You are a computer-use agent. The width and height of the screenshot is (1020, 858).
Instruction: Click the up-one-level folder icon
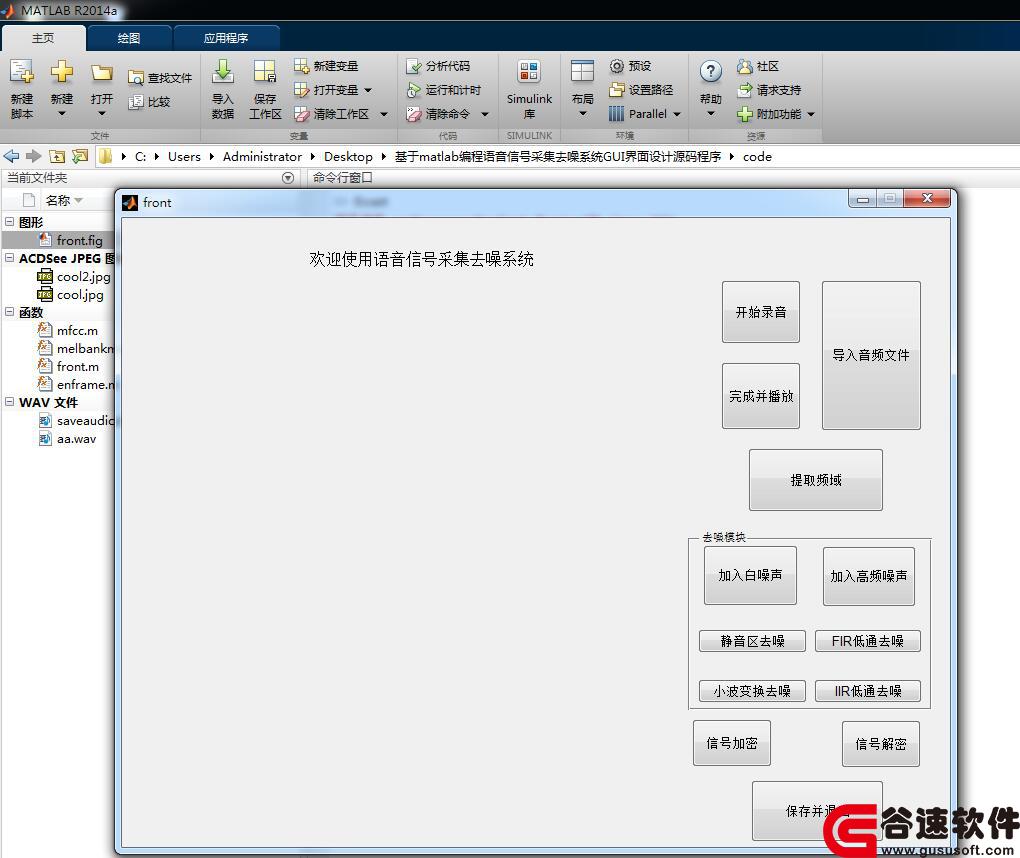point(57,156)
